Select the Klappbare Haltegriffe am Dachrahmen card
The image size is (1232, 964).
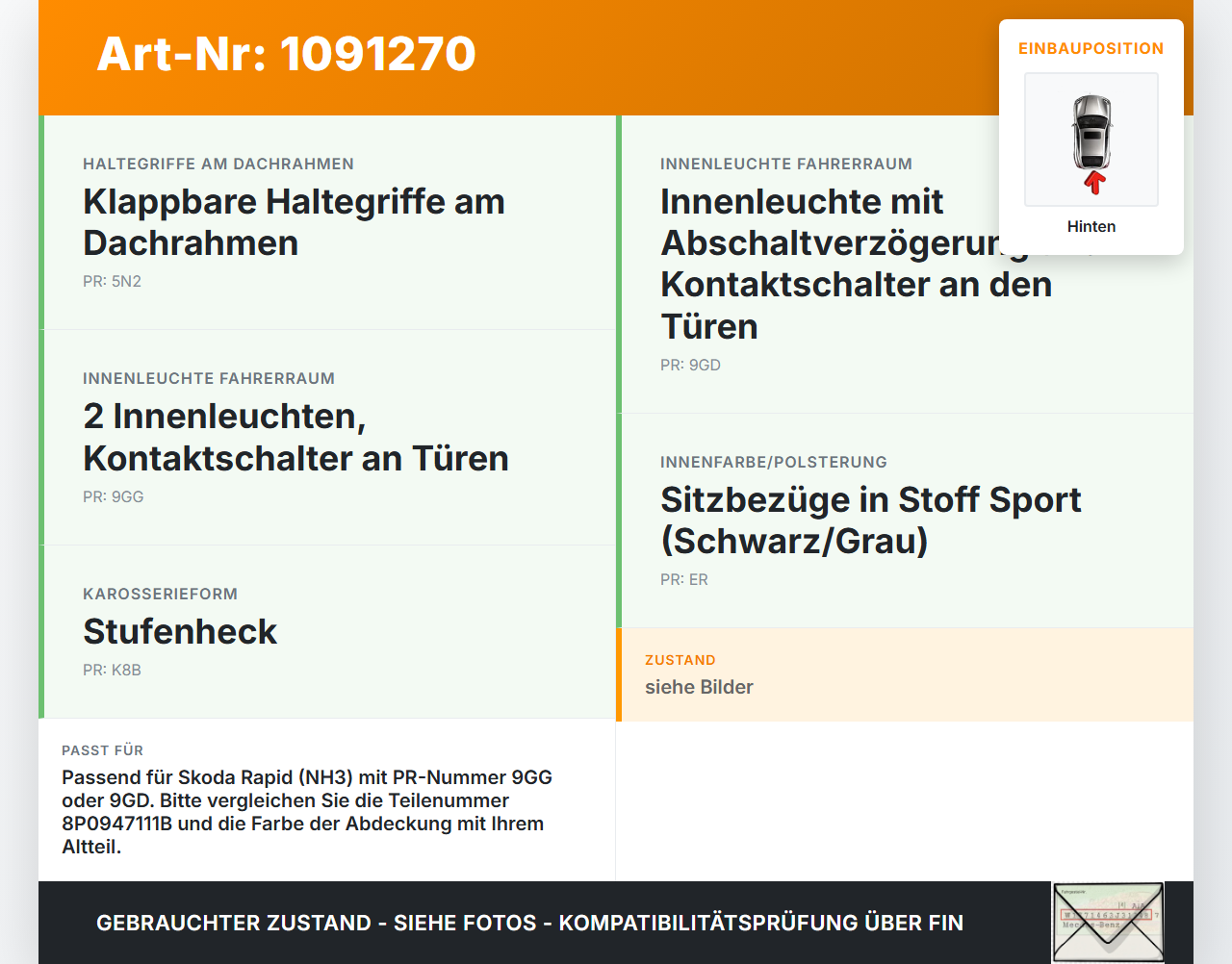pos(327,222)
